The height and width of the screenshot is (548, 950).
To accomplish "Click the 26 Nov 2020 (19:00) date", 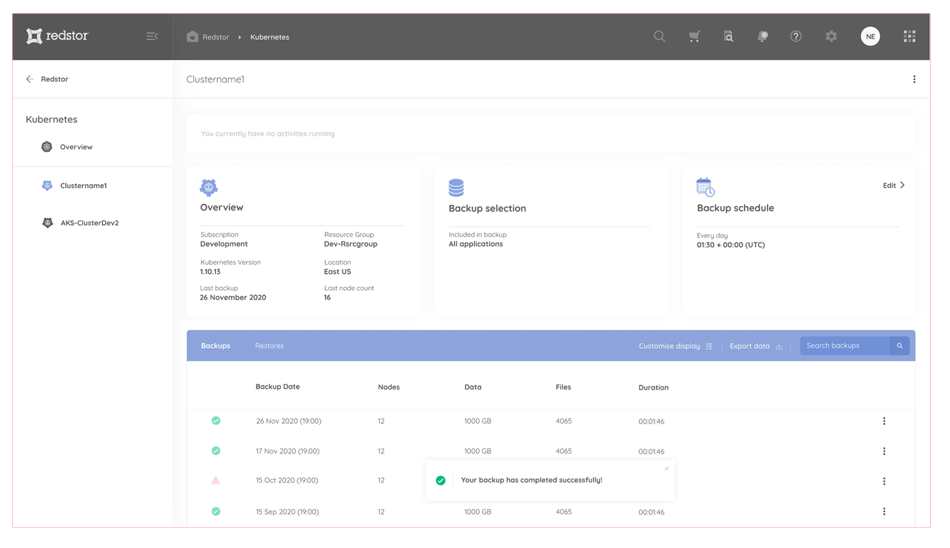I will tap(288, 421).
